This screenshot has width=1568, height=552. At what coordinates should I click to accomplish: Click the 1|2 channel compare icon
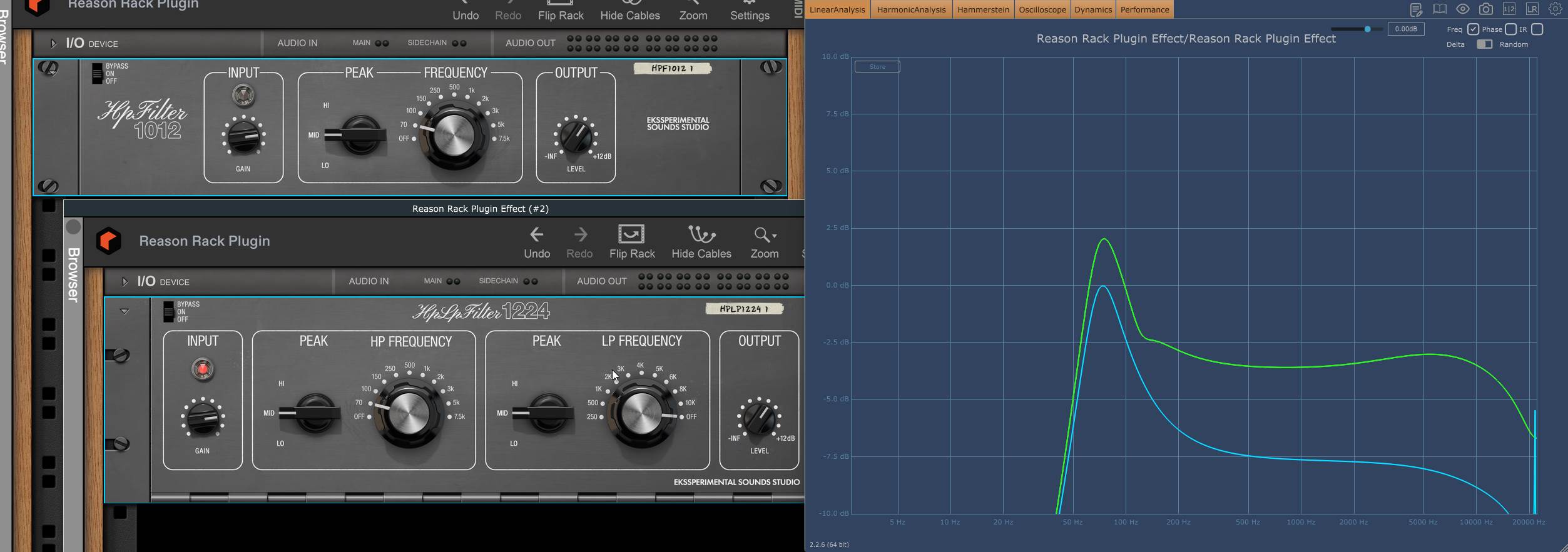(x=1509, y=9)
